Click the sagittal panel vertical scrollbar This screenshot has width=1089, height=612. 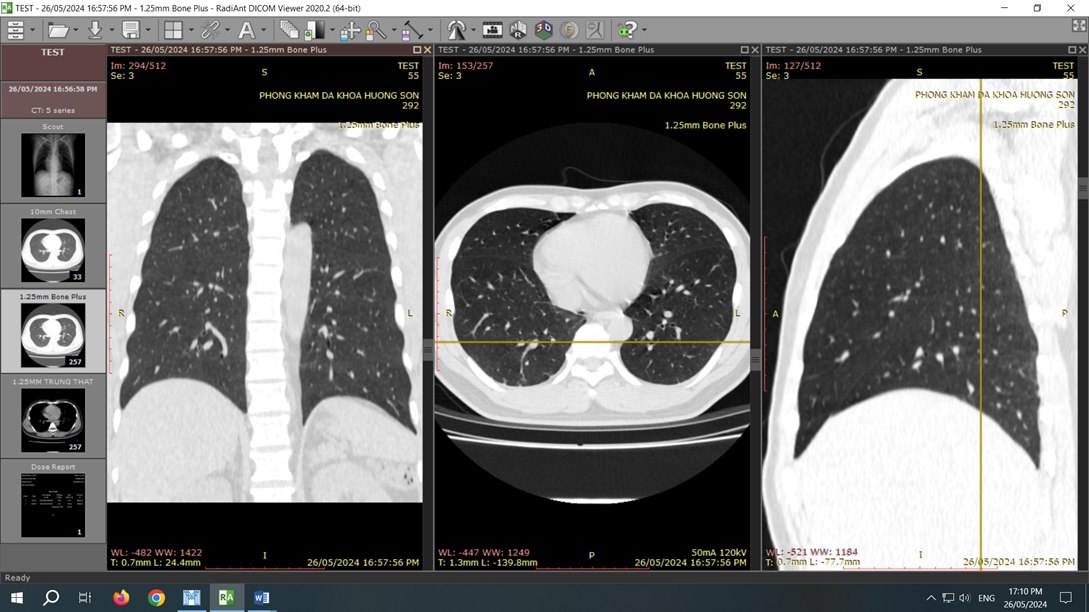coord(1084,300)
